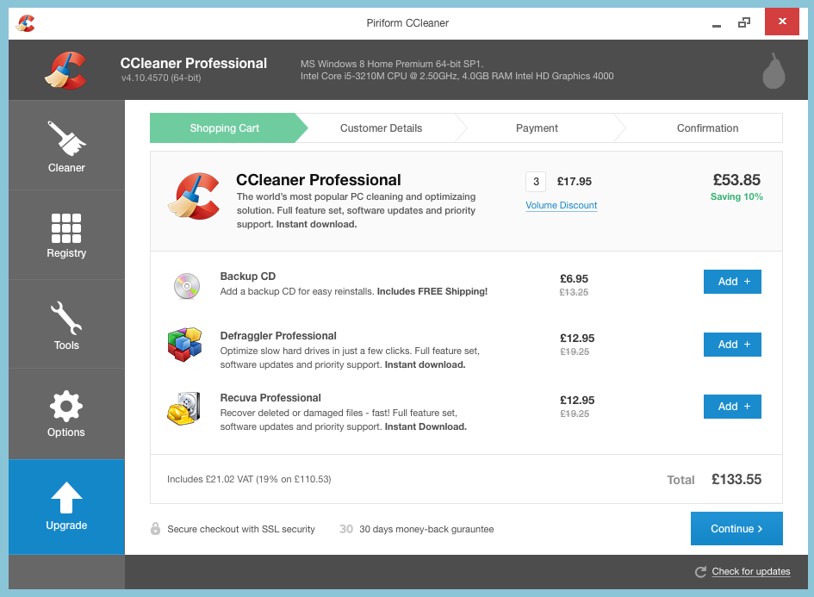This screenshot has width=814, height=597.
Task: Click the quantity field showing 3
Action: point(536,182)
